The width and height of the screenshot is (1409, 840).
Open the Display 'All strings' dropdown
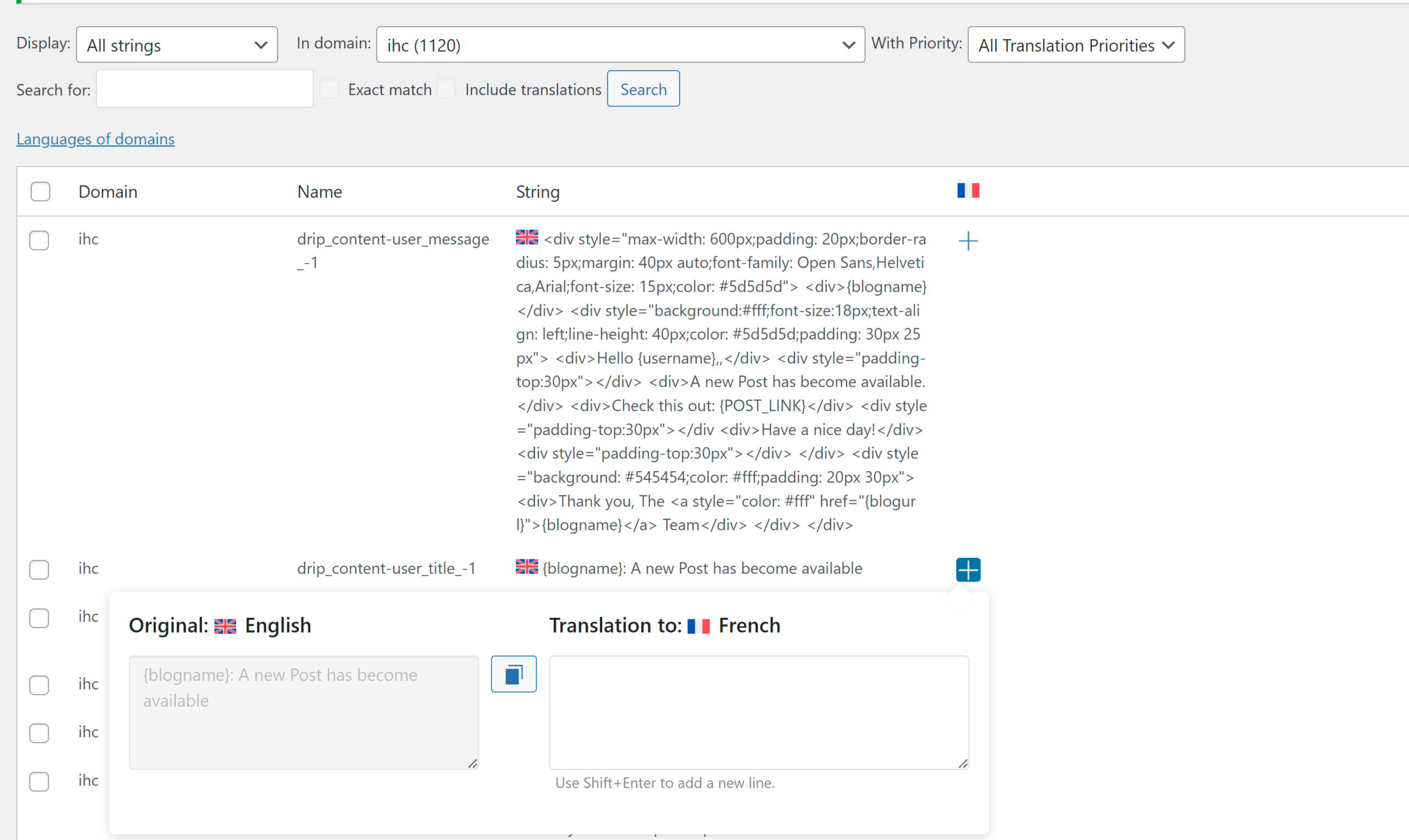[x=177, y=45]
